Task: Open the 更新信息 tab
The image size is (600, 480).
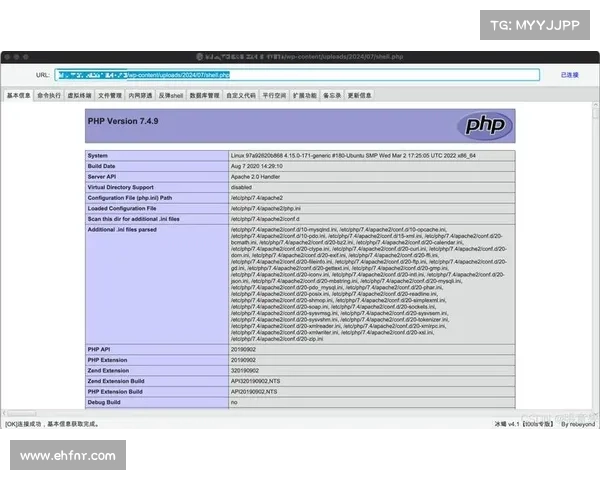Action: [359, 95]
